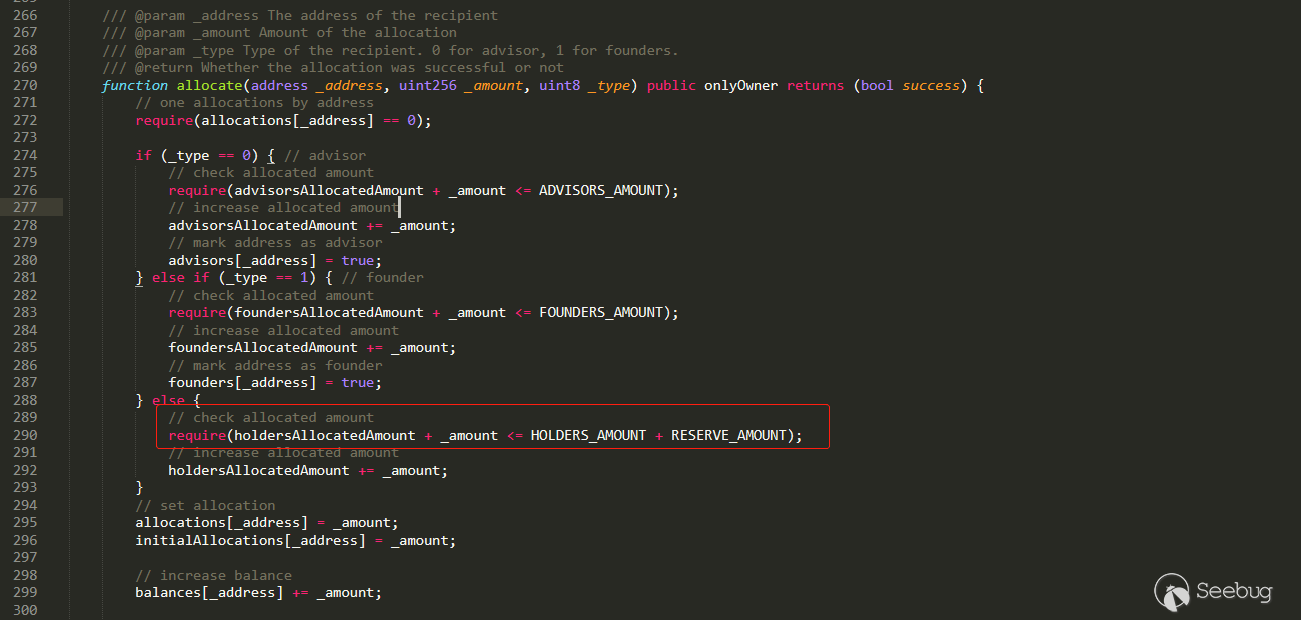Click the 'else' keyword on line 288

[x=168, y=401]
